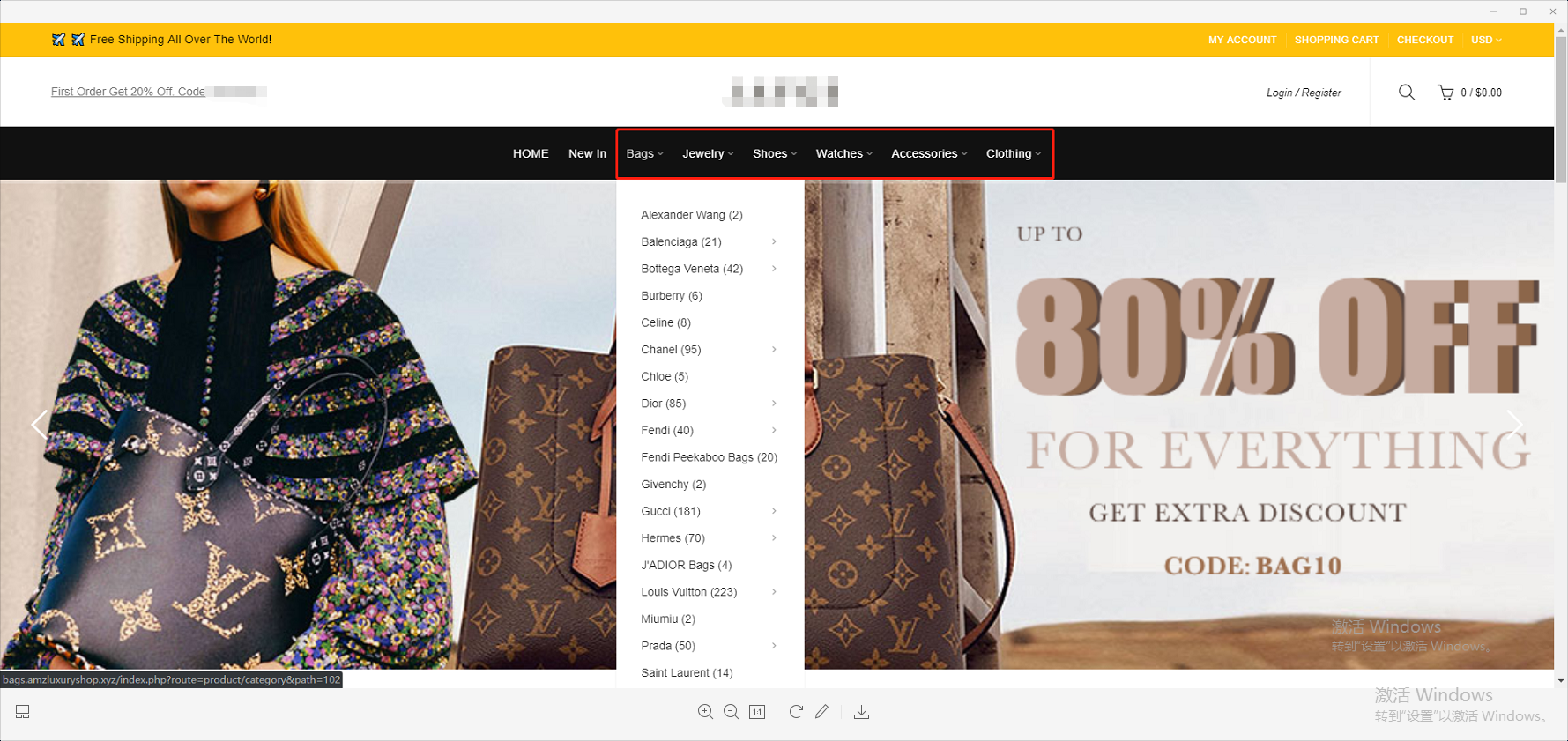1568x741 pixels.
Task: Click the thumbnail strip icon at bottom left
Action: pos(23,712)
